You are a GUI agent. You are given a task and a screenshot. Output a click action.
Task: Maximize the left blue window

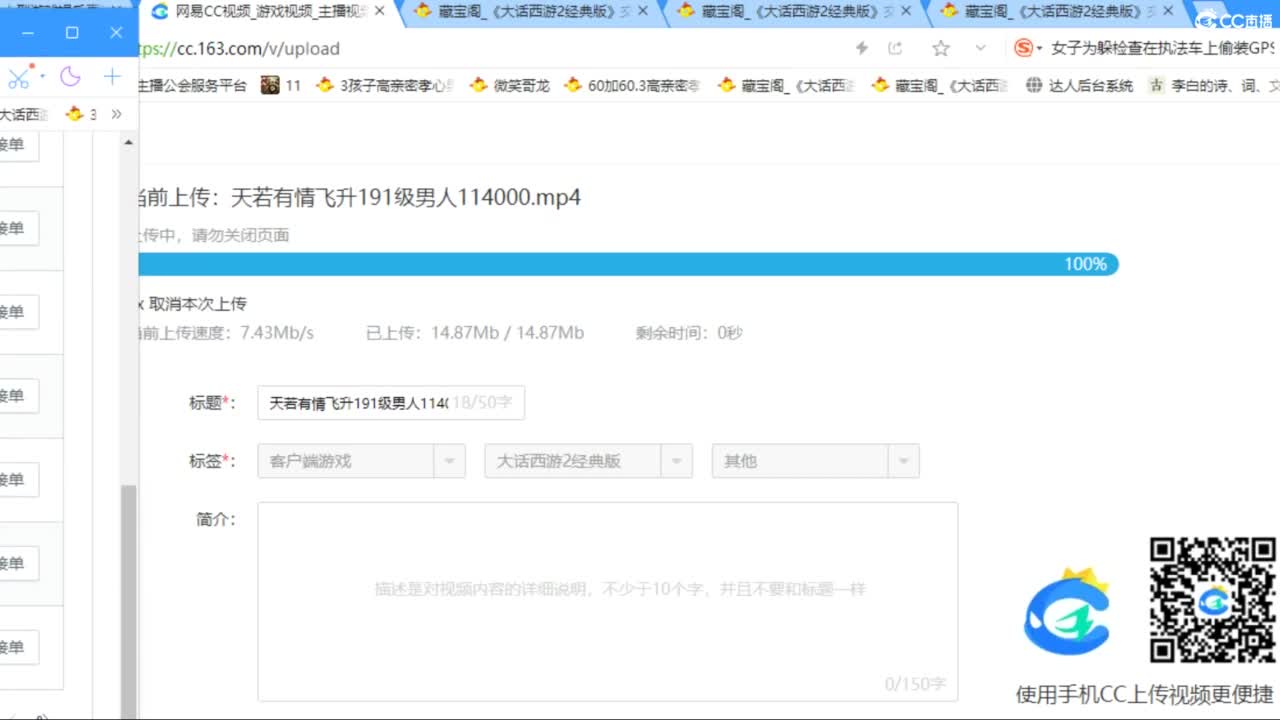pyautogui.click(x=72, y=32)
